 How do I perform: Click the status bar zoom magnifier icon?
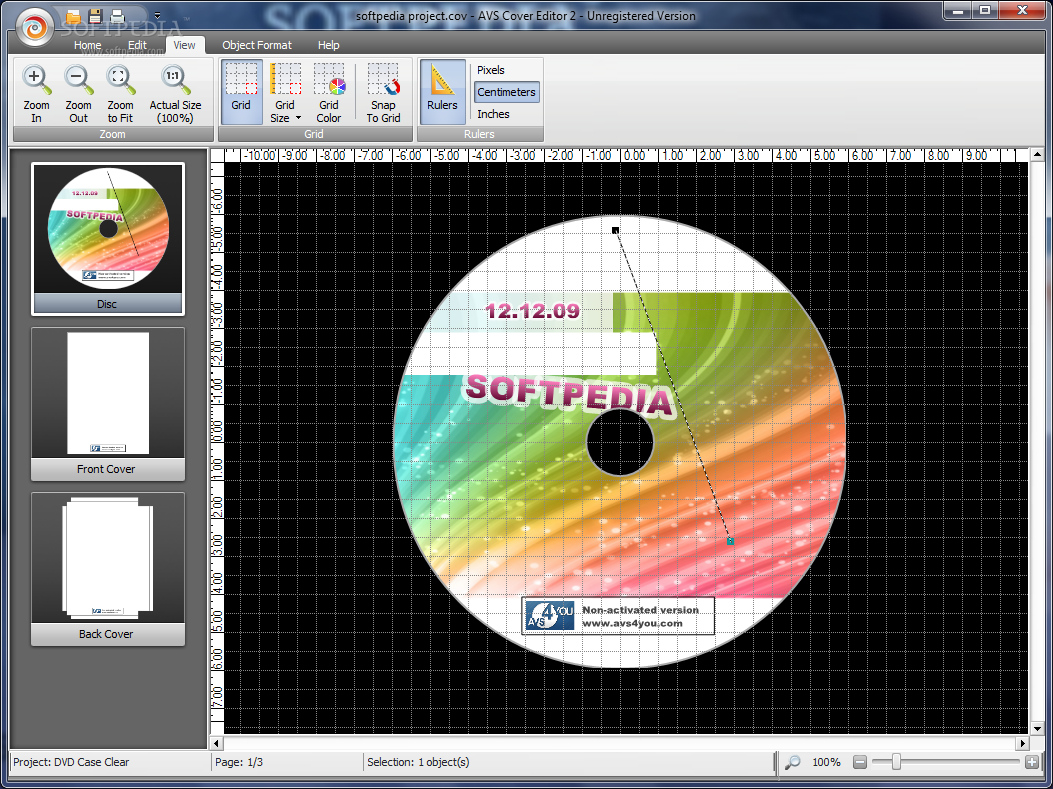[x=793, y=762]
